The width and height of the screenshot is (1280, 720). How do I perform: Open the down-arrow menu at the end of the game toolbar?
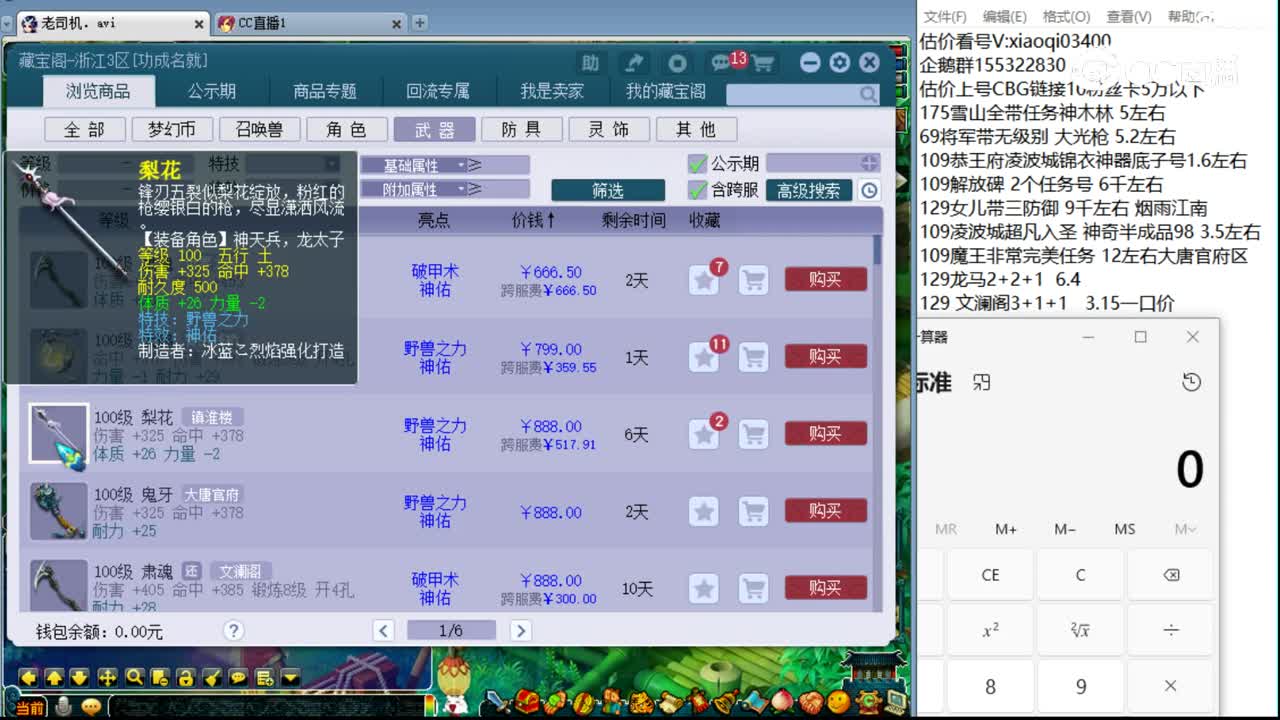coord(289,677)
